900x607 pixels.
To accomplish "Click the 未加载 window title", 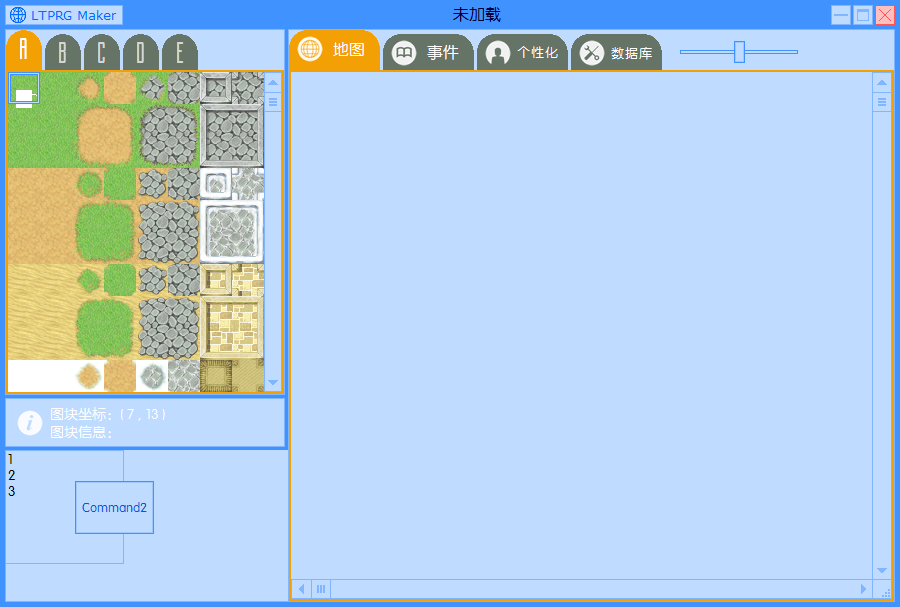I will tap(476, 15).
